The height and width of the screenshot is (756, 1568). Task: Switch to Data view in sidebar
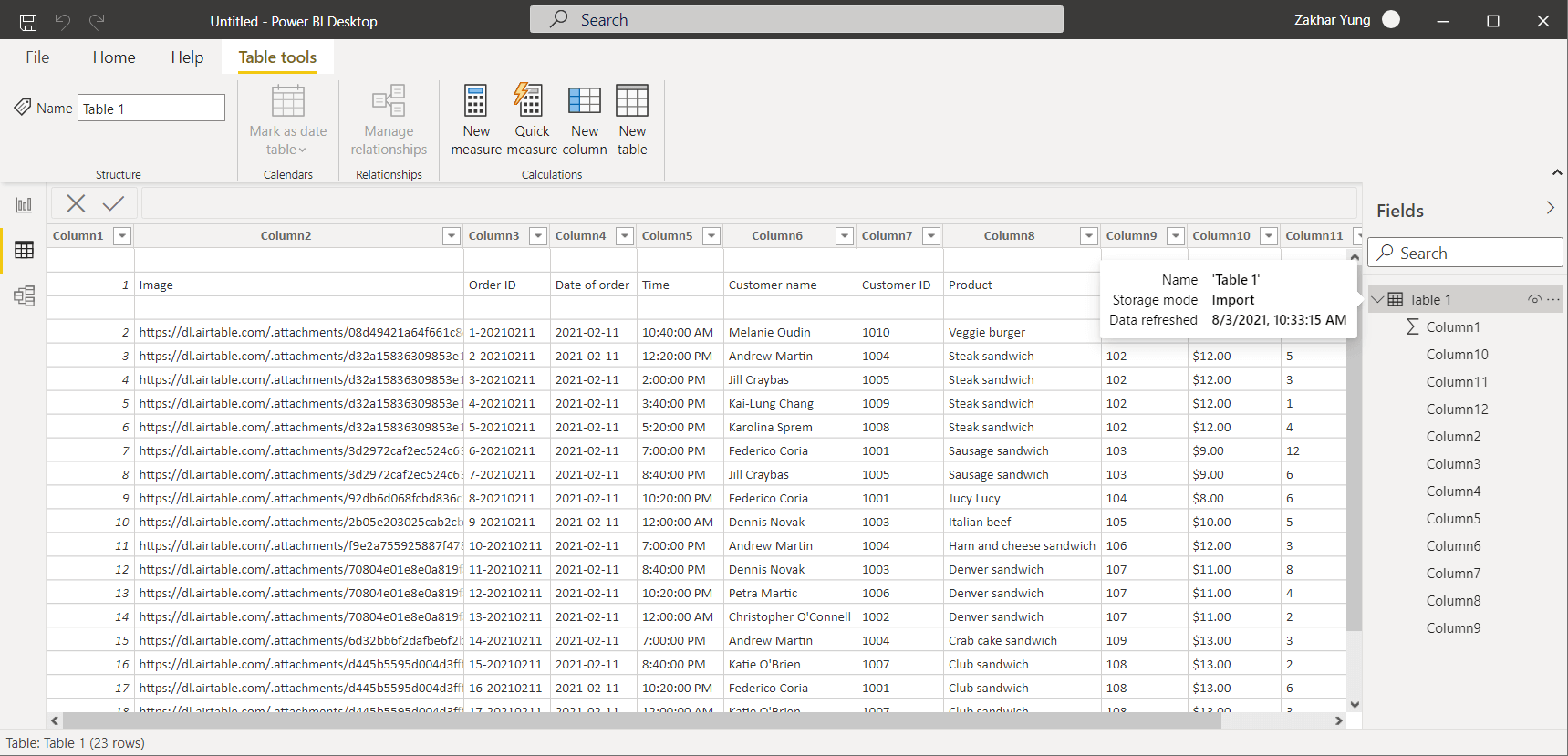click(x=24, y=250)
